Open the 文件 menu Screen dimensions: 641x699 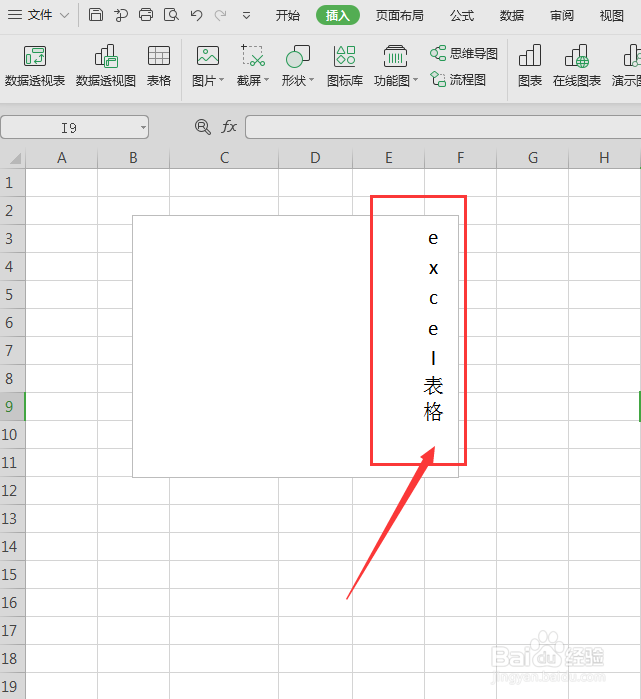tap(39, 15)
